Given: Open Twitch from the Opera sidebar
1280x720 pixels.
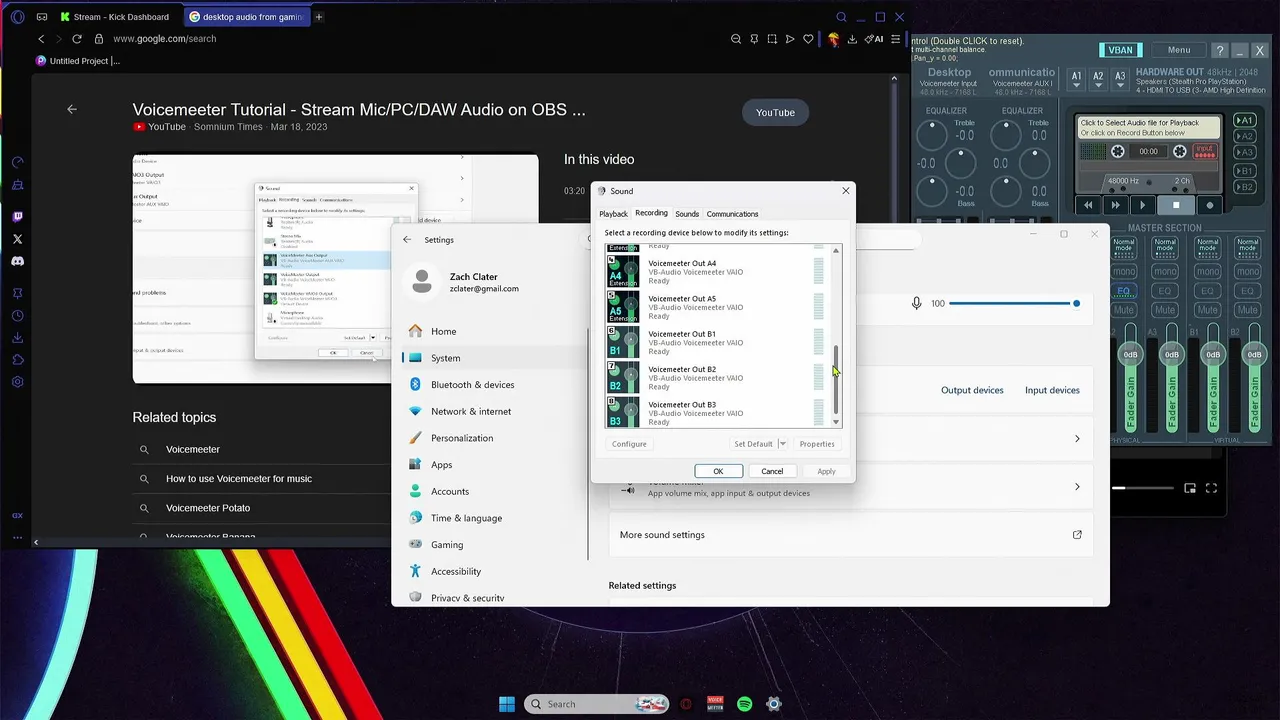Looking at the screenshot, I should pyautogui.click(x=17, y=216).
